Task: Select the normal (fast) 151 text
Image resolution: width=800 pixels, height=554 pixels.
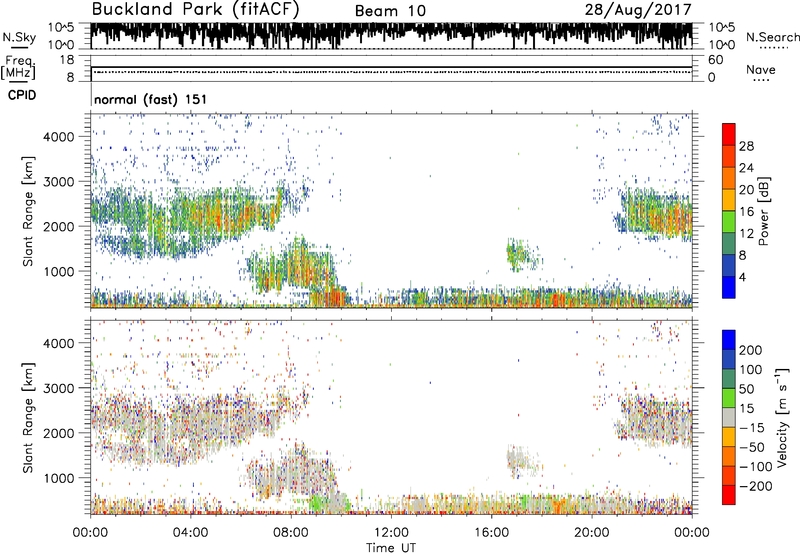Action: point(151,99)
